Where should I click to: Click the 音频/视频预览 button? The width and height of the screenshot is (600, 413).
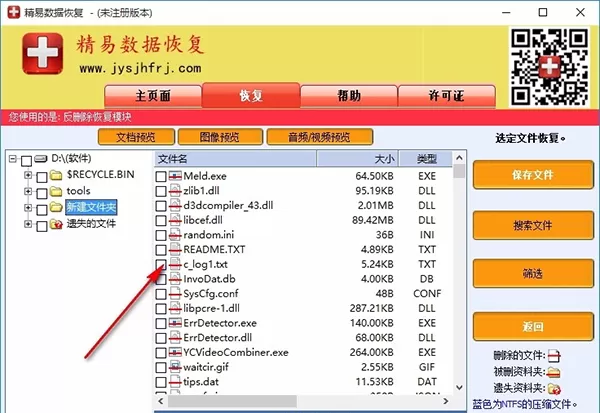[320, 137]
